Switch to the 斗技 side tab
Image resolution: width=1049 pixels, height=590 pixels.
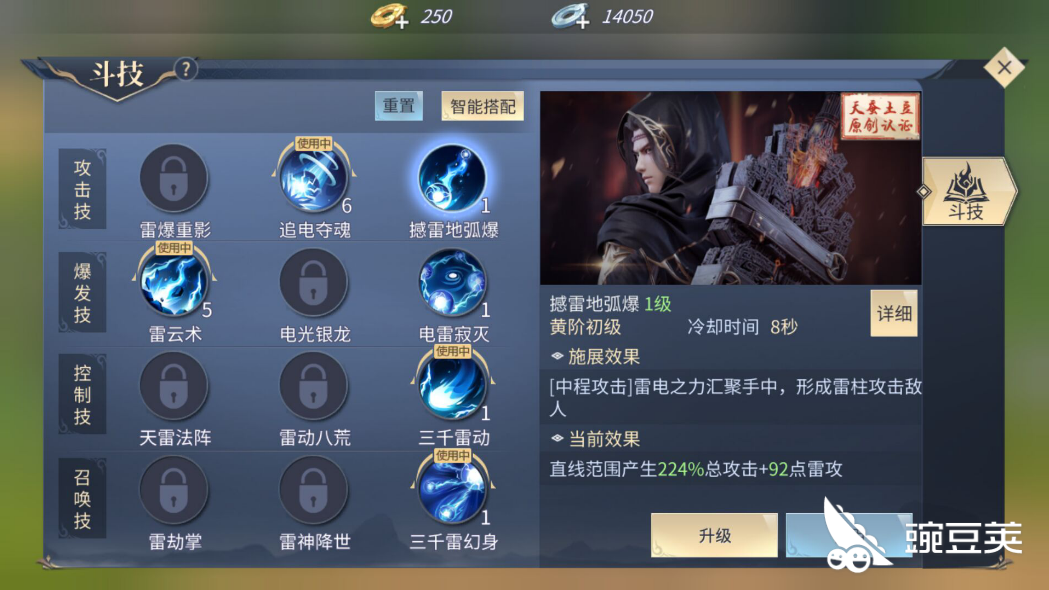(x=967, y=191)
